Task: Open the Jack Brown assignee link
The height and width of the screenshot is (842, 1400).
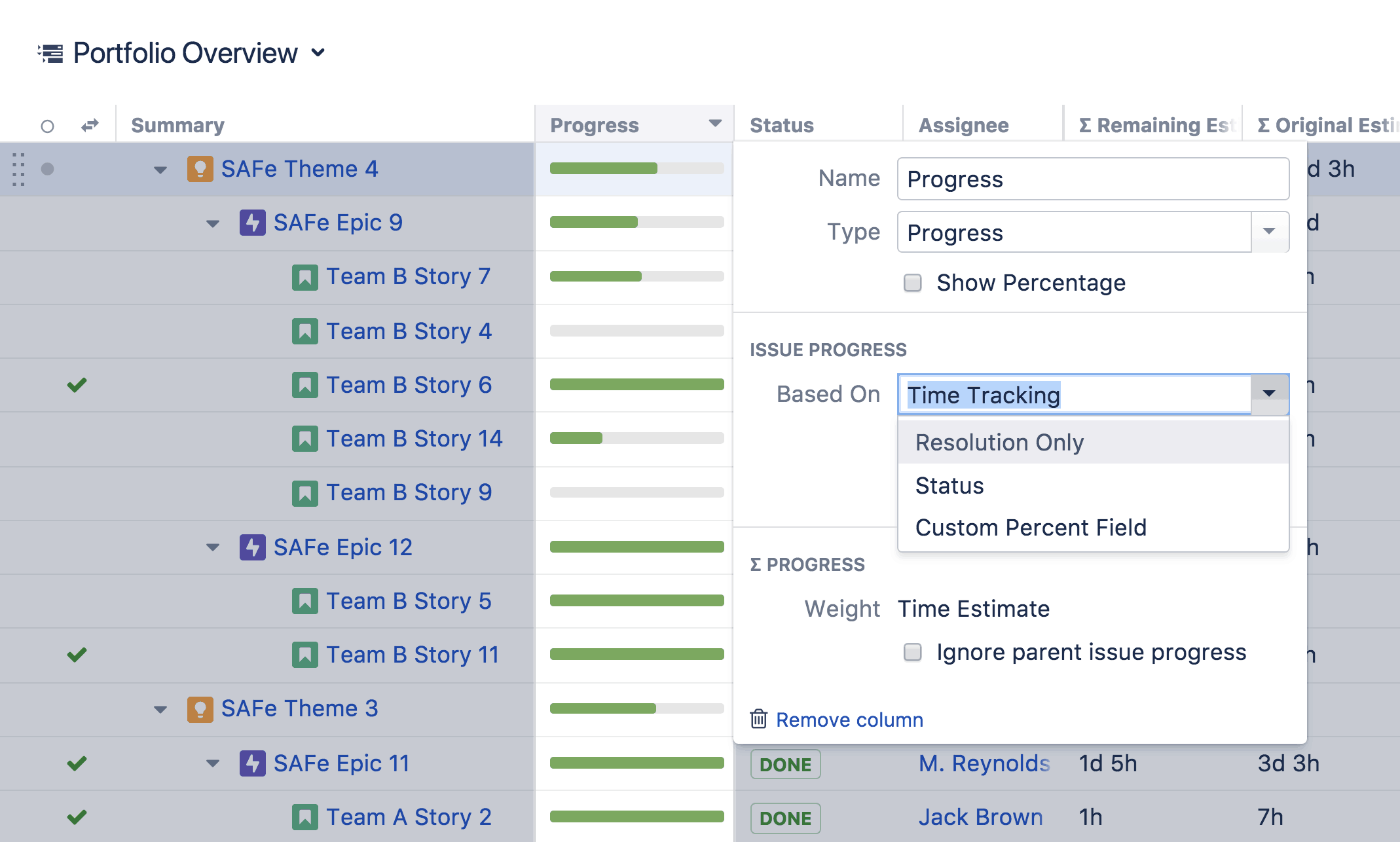Action: pyautogui.click(x=980, y=817)
